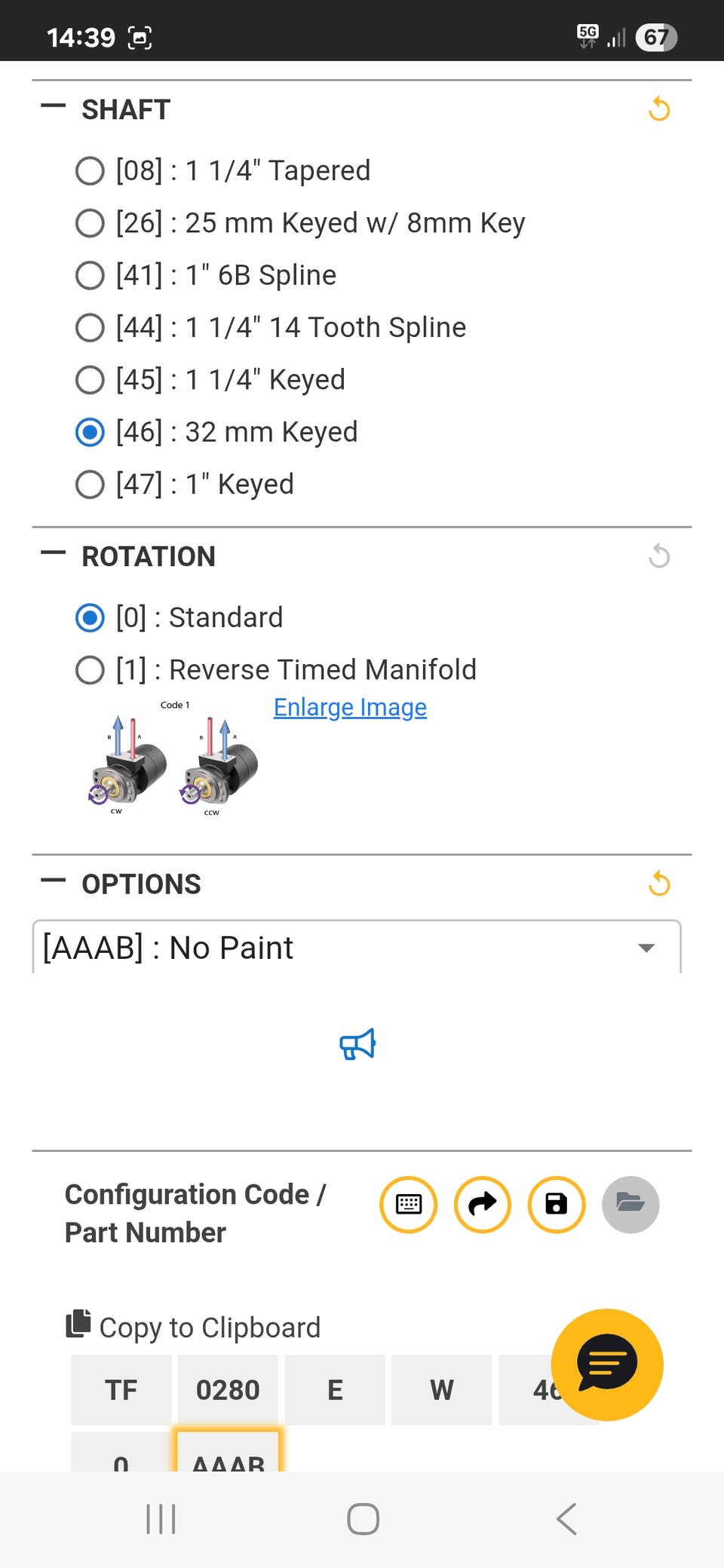Image resolution: width=724 pixels, height=1568 pixels.
Task: Save configuration with the floppy disk icon
Action: pyautogui.click(x=557, y=1205)
